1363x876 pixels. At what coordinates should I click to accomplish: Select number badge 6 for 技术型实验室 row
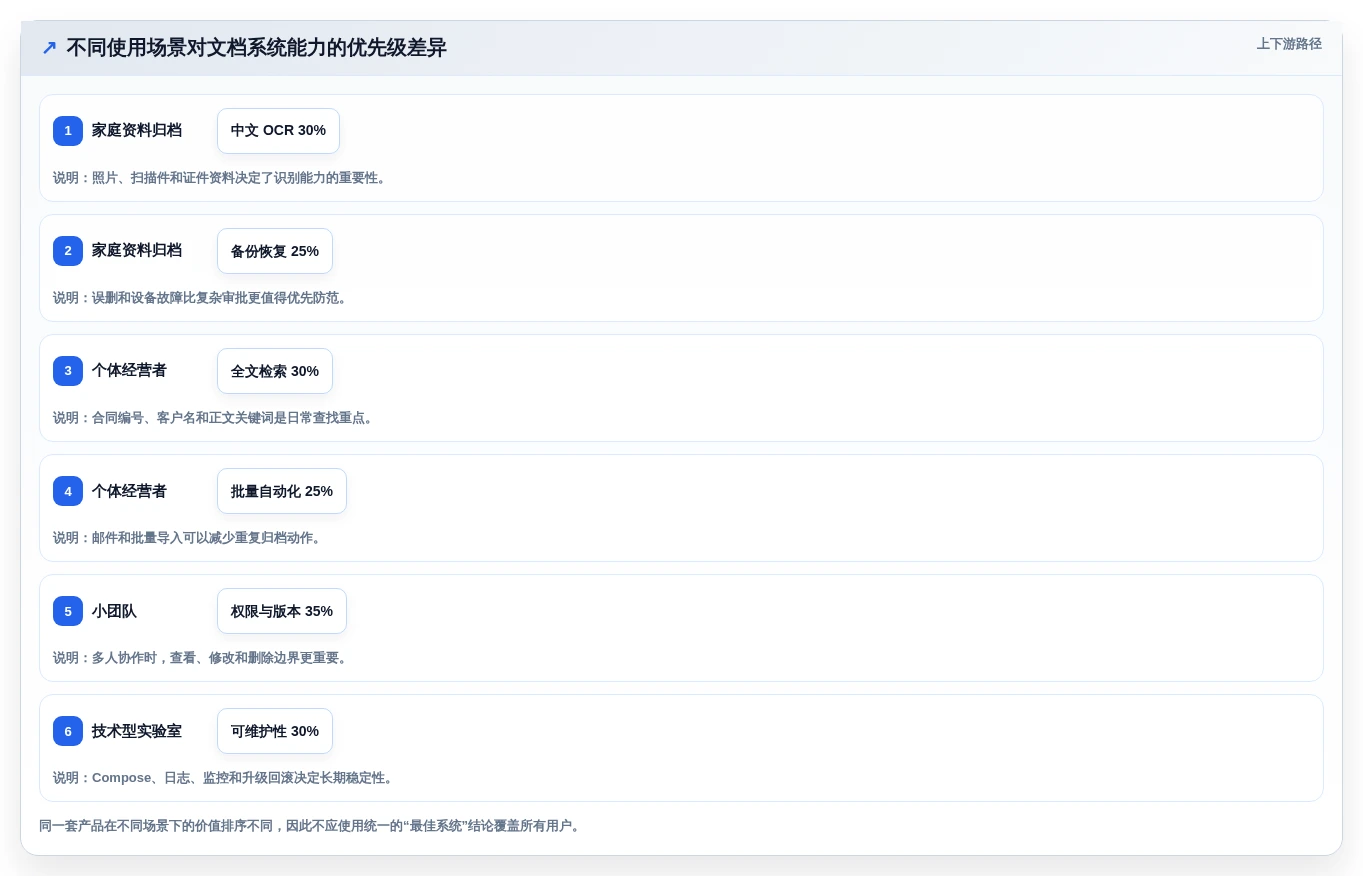68,731
